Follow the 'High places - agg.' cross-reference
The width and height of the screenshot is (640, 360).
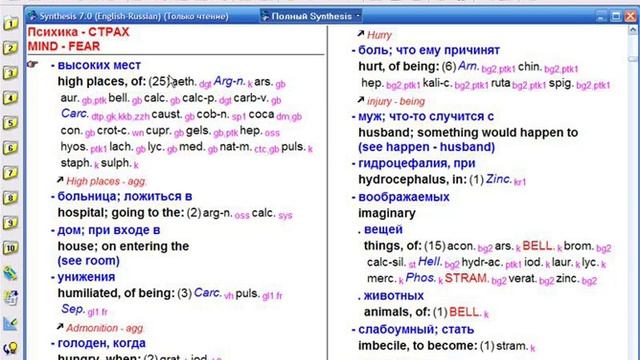click(x=106, y=181)
